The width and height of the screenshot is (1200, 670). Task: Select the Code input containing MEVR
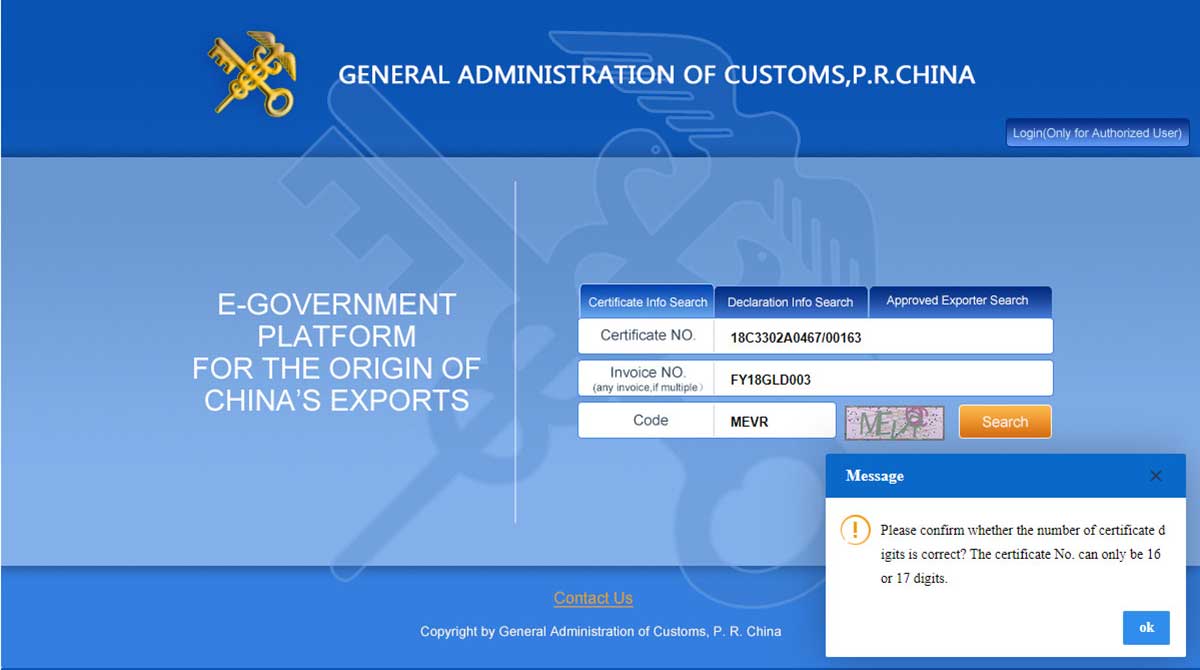click(x=774, y=421)
